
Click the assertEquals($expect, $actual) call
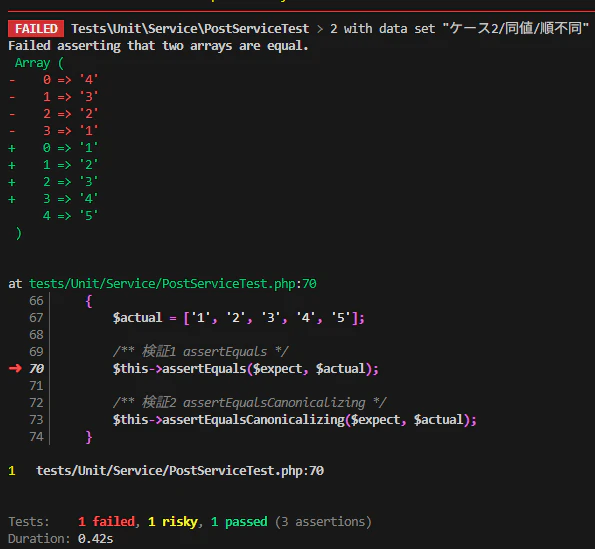pos(246,369)
